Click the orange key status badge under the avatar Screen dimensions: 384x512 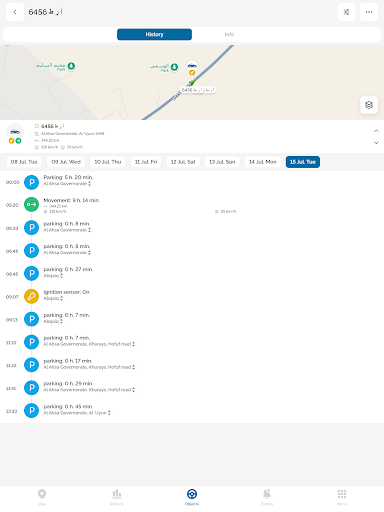[x=11, y=141]
